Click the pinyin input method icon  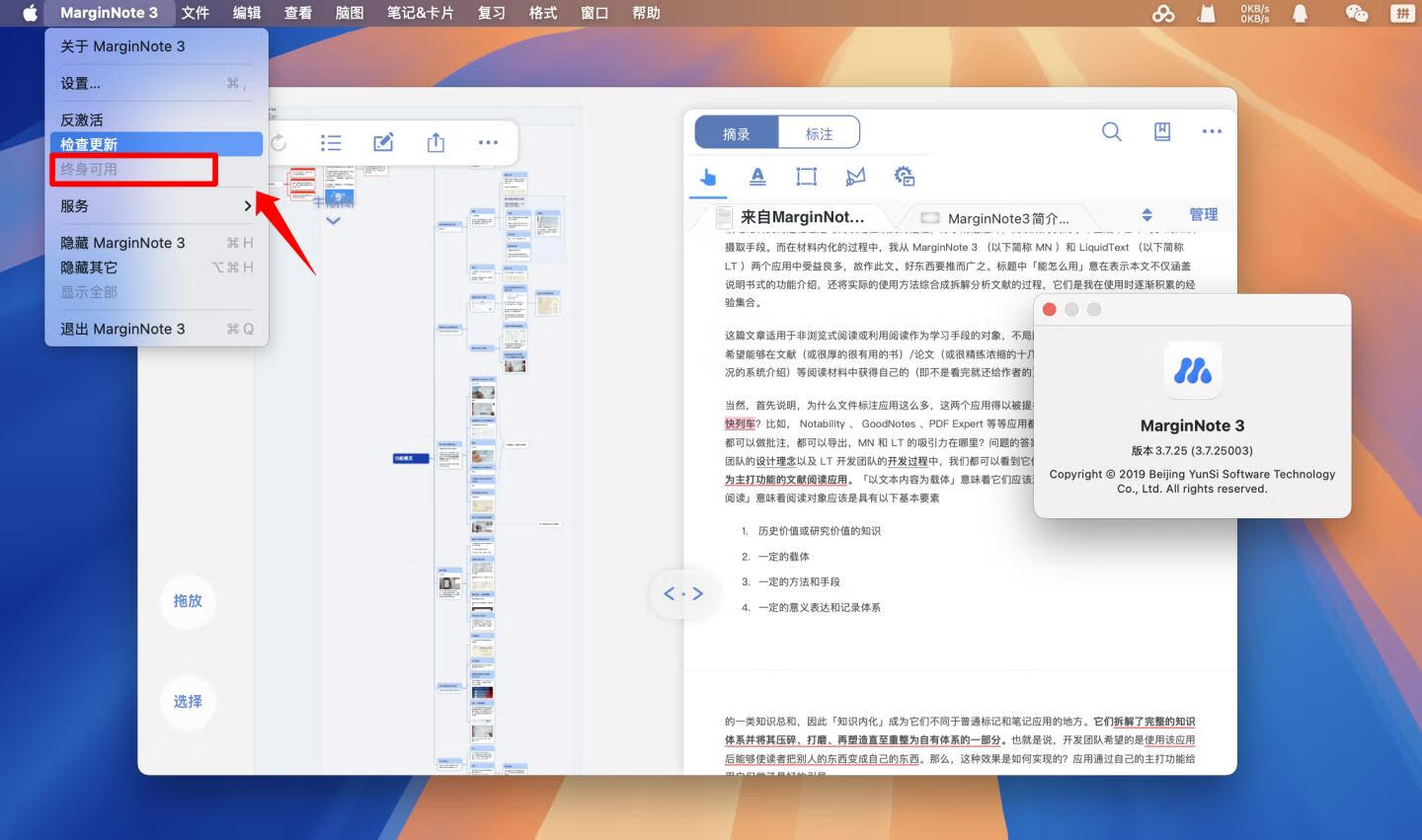tap(1402, 13)
